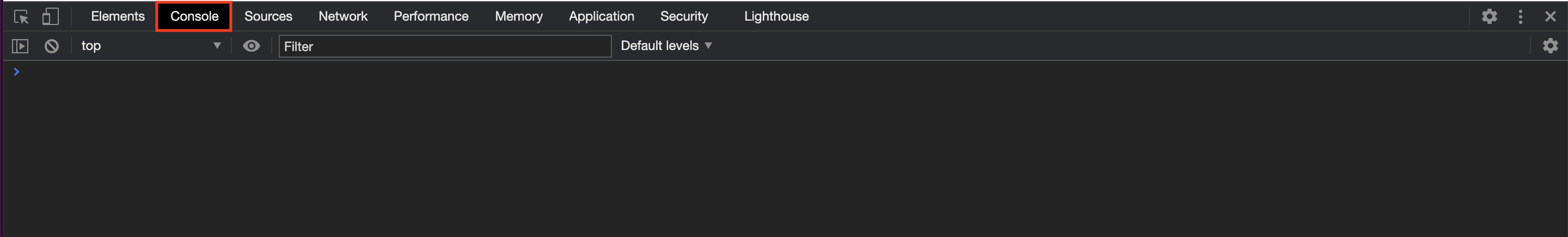Open the three-dot customize DevTools menu
The image size is (1568, 237).
[1520, 16]
